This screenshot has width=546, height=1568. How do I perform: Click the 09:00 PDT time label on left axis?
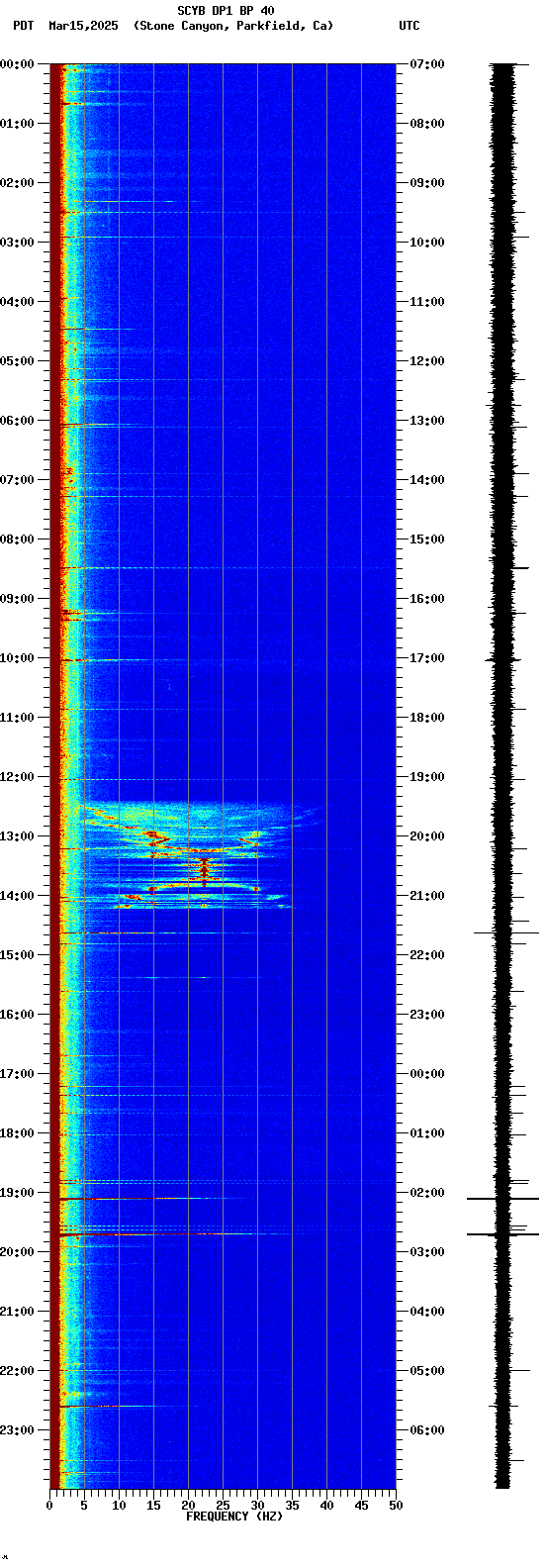[18, 599]
